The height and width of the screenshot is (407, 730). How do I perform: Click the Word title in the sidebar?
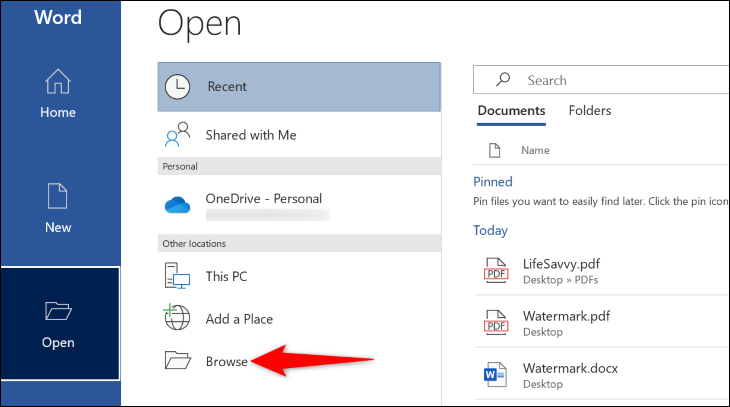58,18
